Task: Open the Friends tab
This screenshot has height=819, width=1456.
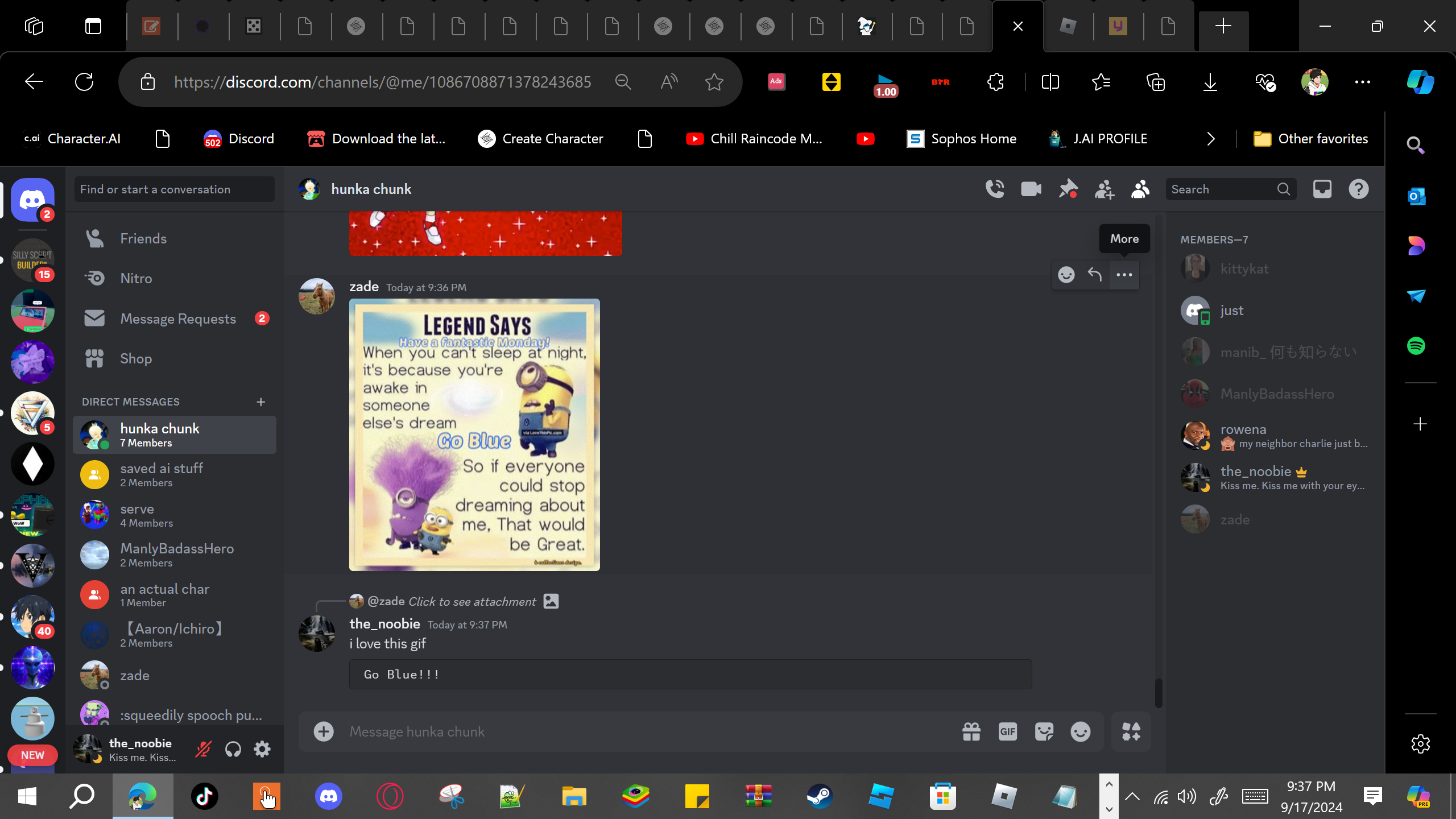Action: click(x=143, y=238)
